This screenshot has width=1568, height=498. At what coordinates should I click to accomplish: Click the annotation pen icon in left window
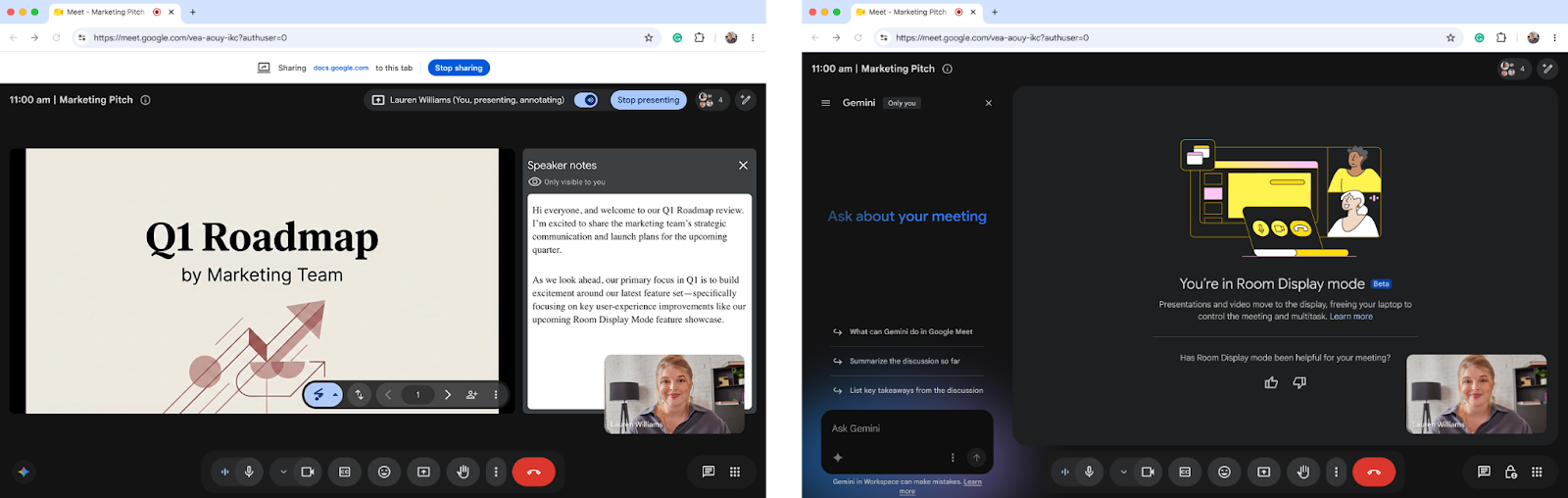(x=746, y=100)
